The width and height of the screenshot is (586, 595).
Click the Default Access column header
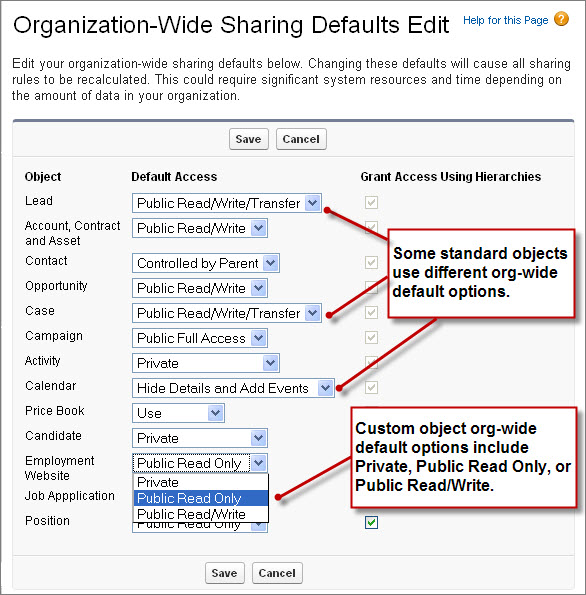(x=174, y=177)
